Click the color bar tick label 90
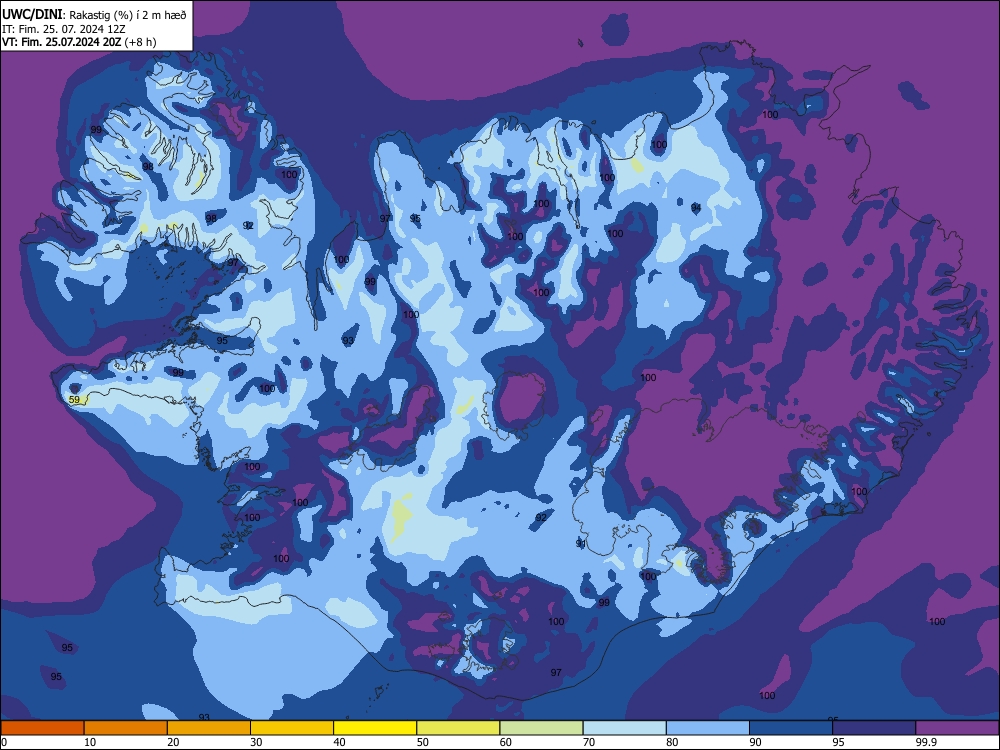The image size is (1000, 750). coord(755,742)
